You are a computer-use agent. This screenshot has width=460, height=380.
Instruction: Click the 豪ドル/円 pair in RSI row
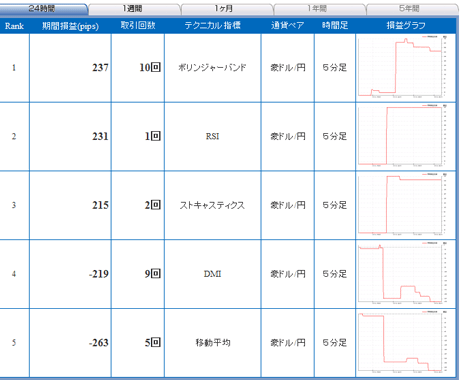(288, 136)
